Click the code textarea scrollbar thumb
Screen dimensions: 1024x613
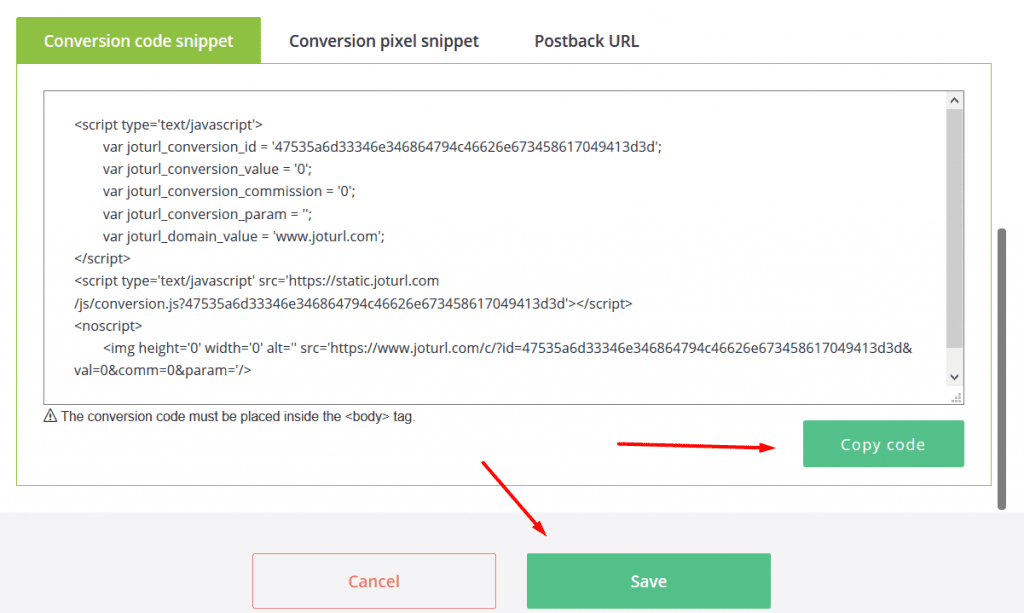pyautogui.click(x=954, y=228)
